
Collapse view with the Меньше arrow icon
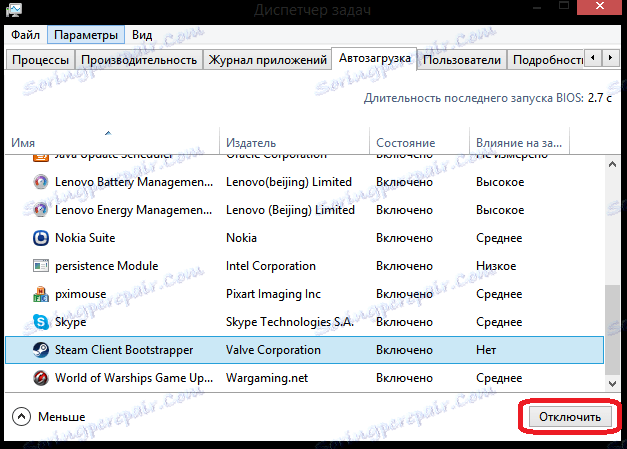pos(21,417)
